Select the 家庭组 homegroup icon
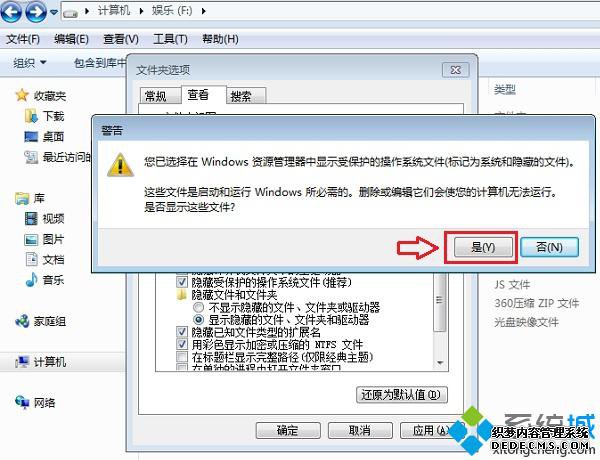Image resolution: width=600 pixels, height=460 pixels. pyautogui.click(x=22, y=321)
